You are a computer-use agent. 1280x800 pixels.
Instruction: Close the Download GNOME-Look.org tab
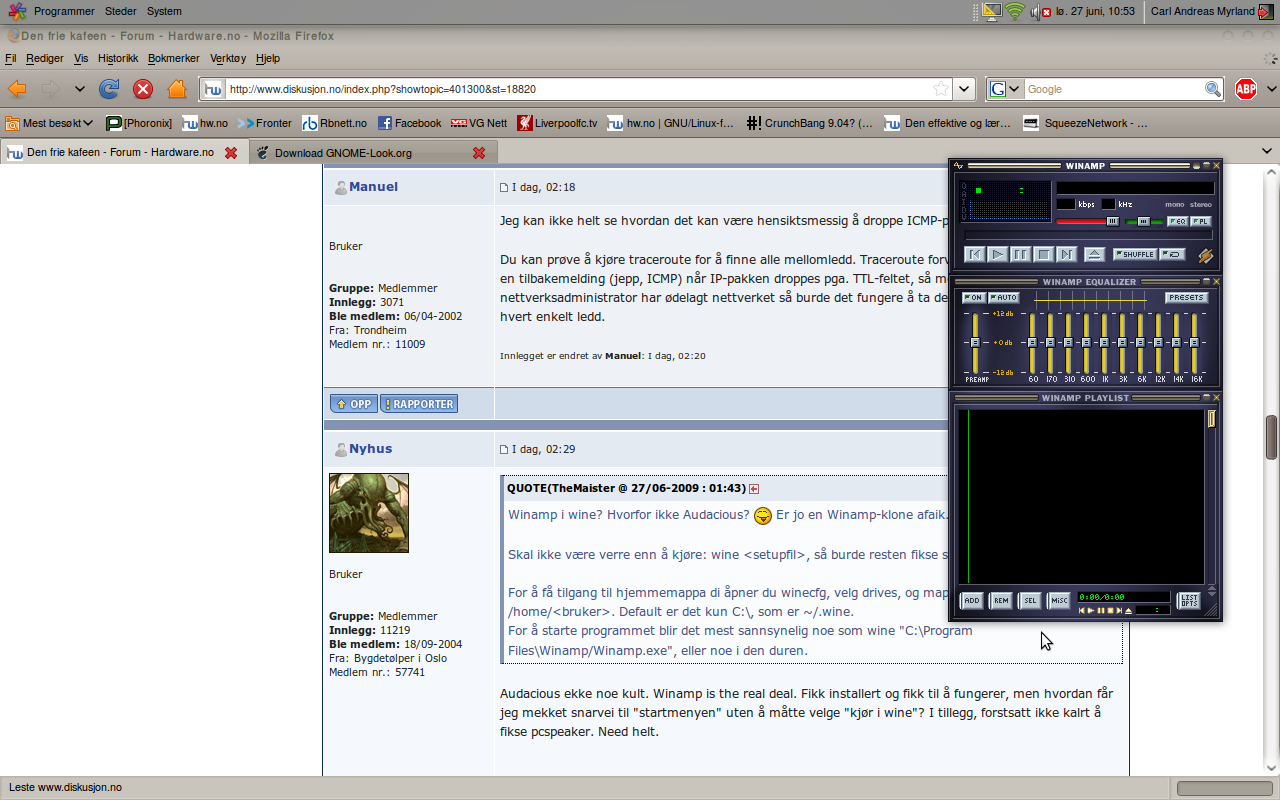[479, 153]
